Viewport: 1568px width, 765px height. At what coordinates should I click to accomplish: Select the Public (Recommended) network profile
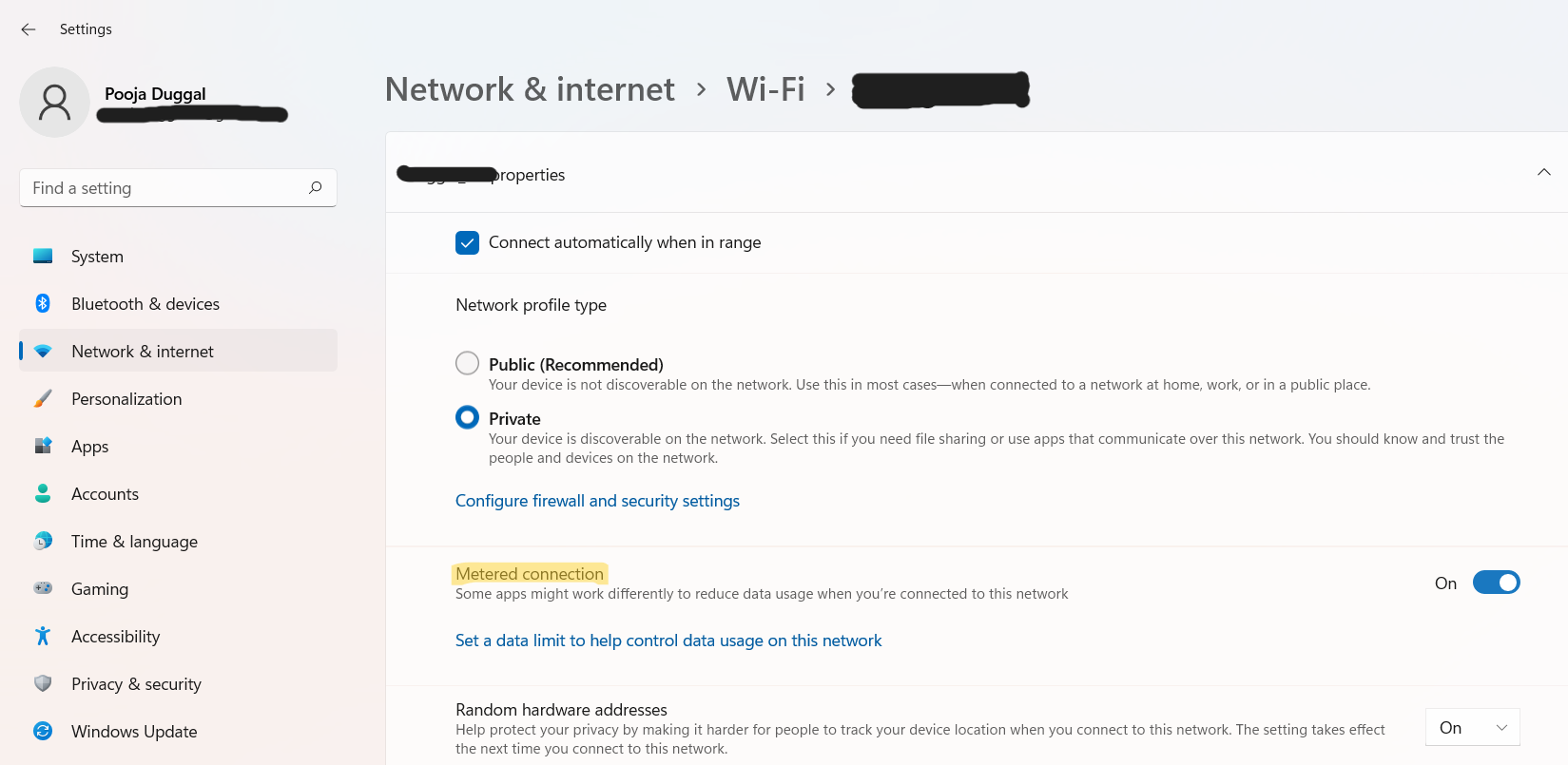click(x=467, y=363)
